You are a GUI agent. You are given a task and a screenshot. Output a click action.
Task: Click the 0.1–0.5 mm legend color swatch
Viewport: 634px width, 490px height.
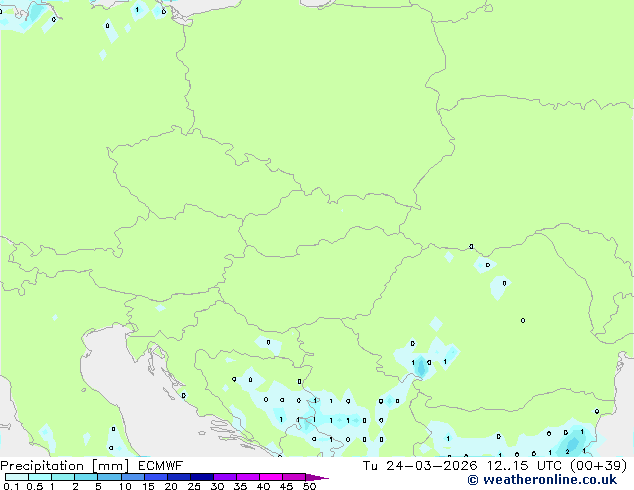point(17,477)
